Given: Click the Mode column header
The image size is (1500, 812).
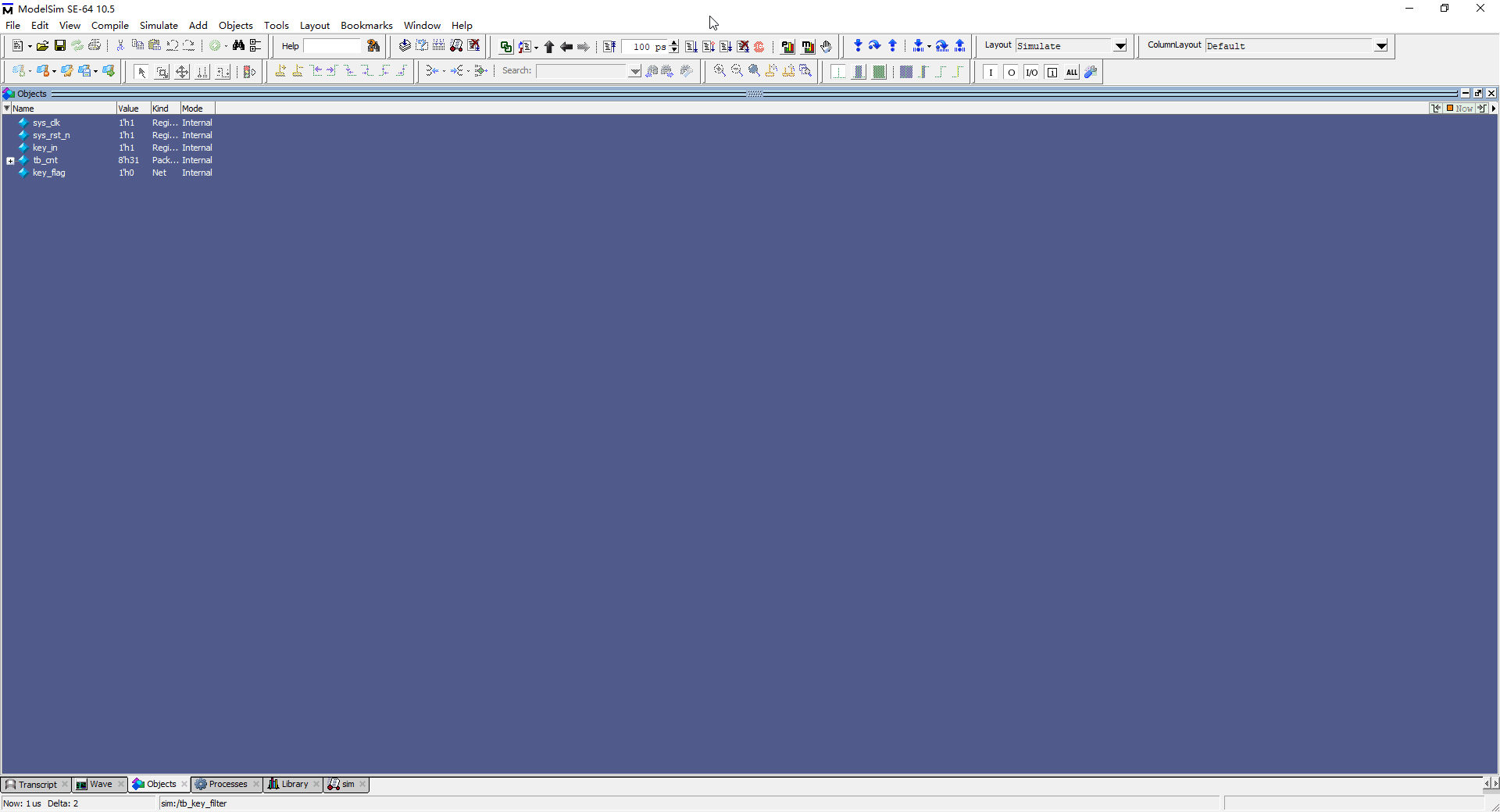Looking at the screenshot, I should (197, 109).
